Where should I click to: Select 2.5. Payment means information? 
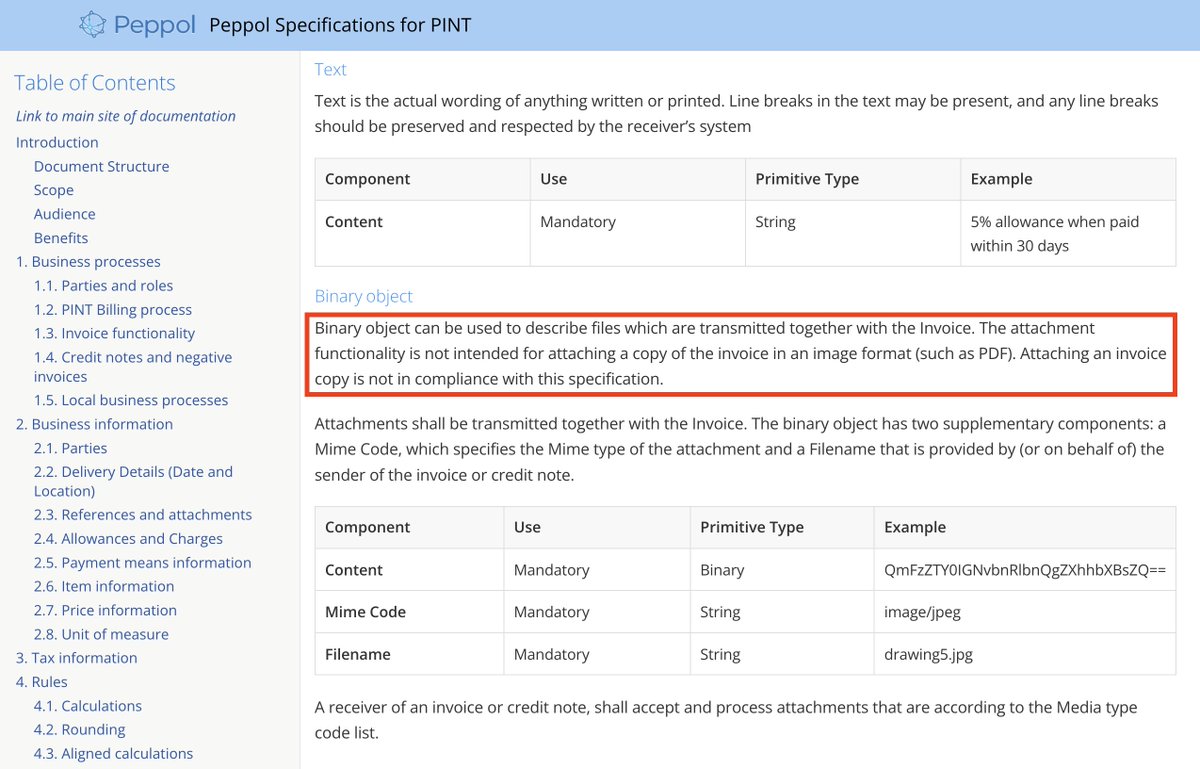[143, 563]
